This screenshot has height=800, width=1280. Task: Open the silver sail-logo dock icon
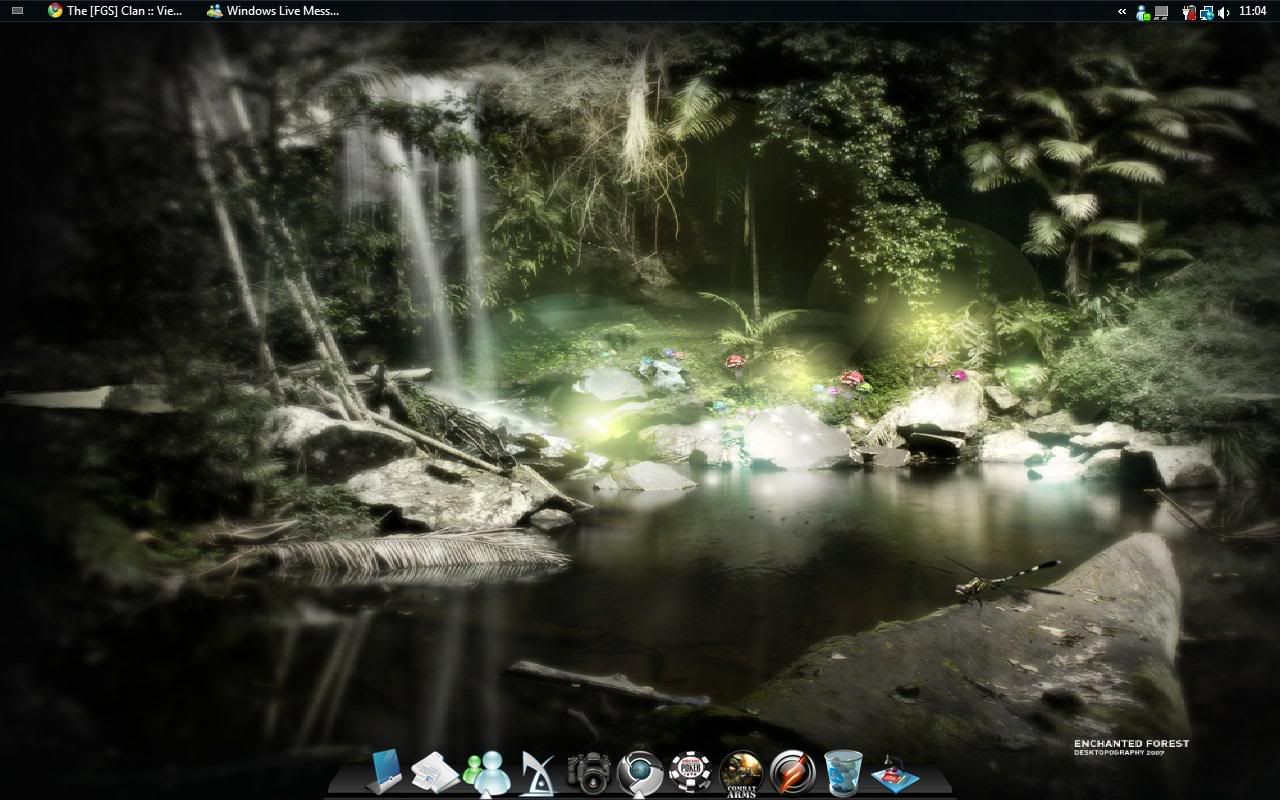click(x=537, y=773)
